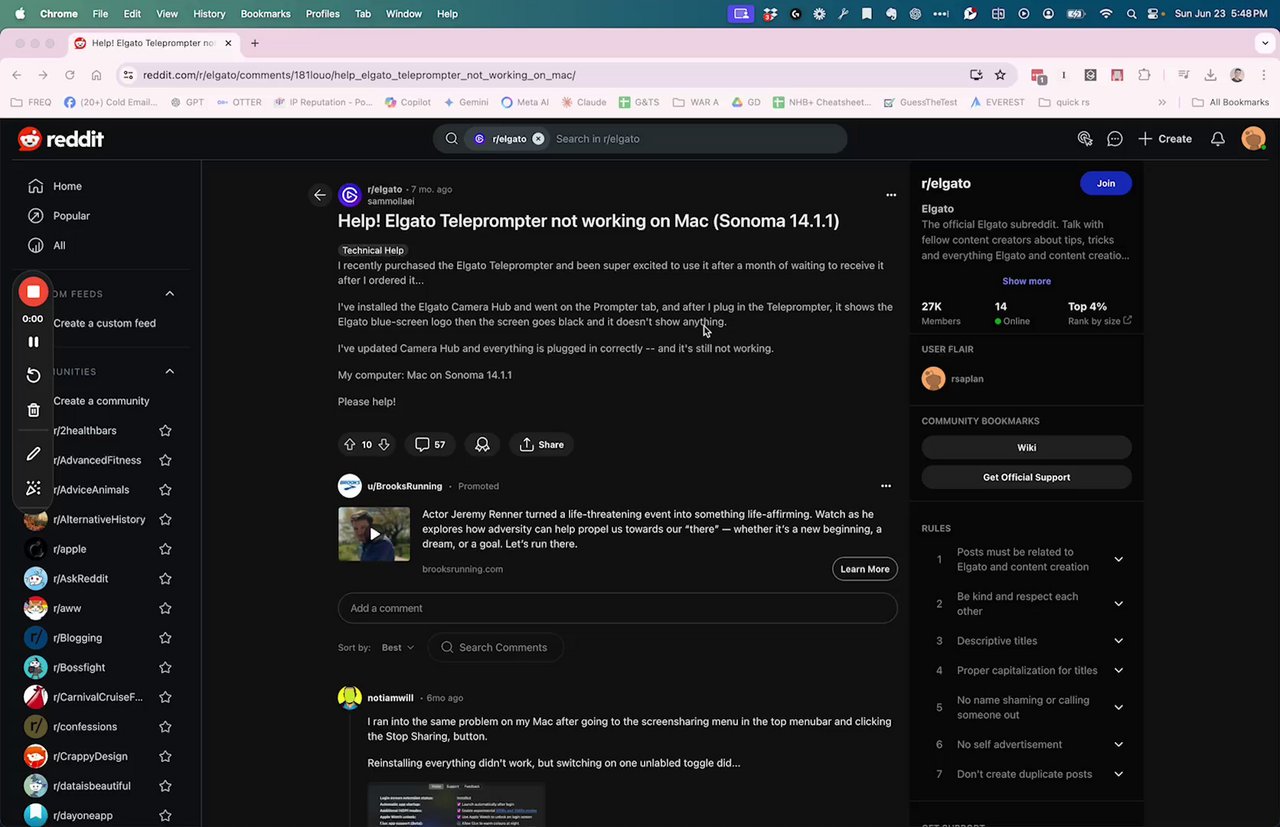1280x827 pixels.
Task: Favorite r/aww with its star
Action: pos(165,608)
